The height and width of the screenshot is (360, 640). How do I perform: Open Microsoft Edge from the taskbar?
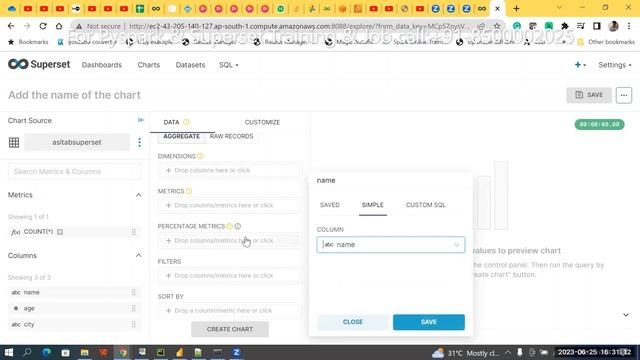point(46,352)
